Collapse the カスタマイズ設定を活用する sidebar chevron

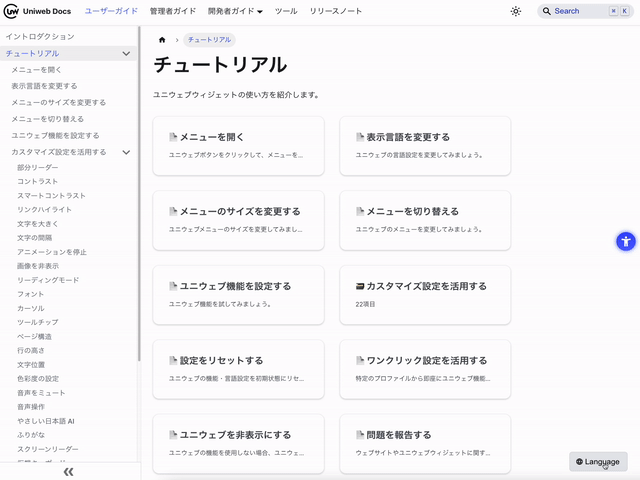pos(126,152)
